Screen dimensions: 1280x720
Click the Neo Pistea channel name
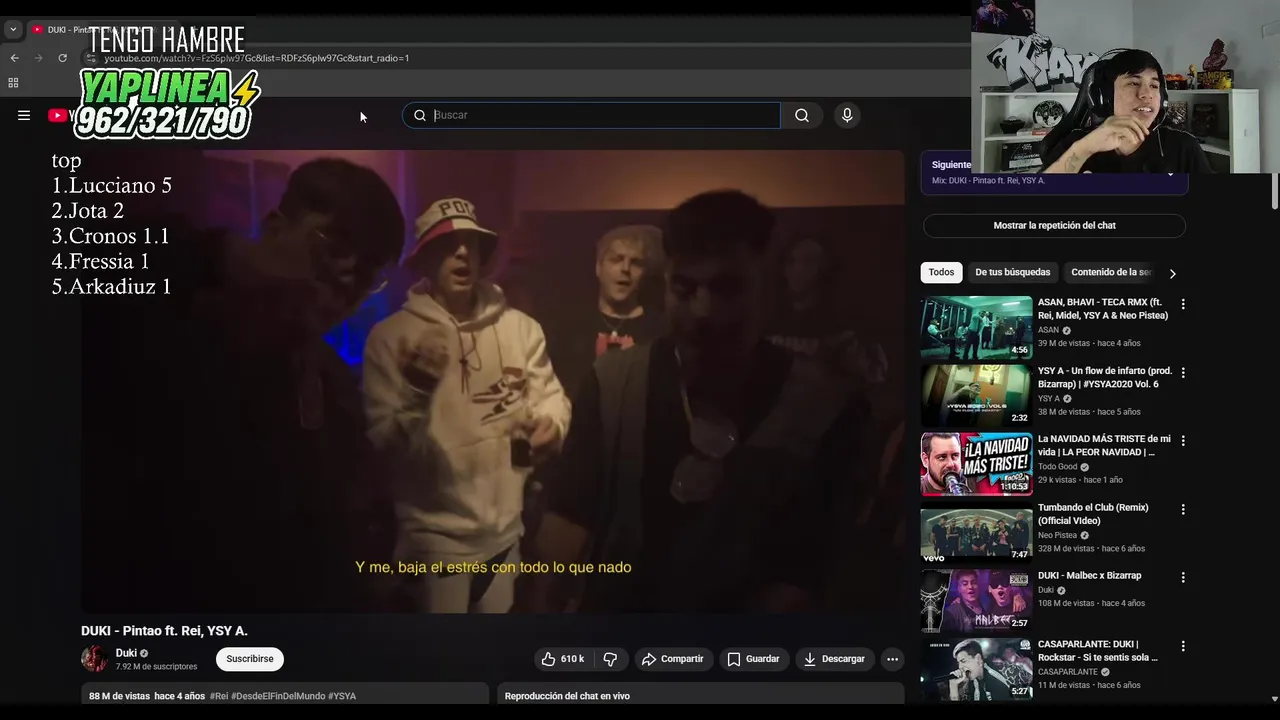[1057, 535]
